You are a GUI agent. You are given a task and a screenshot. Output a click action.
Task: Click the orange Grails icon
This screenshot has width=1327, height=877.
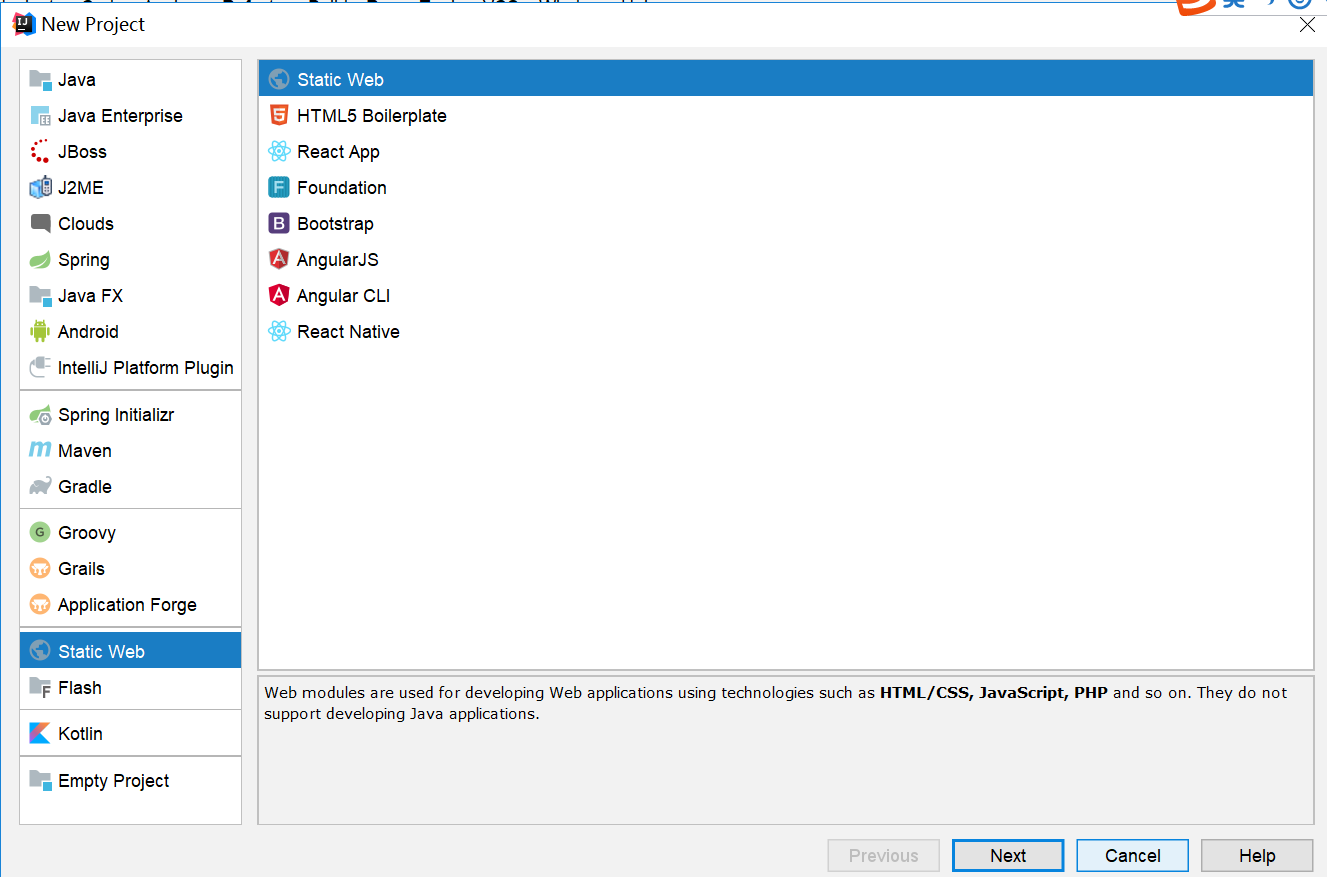[40, 569]
